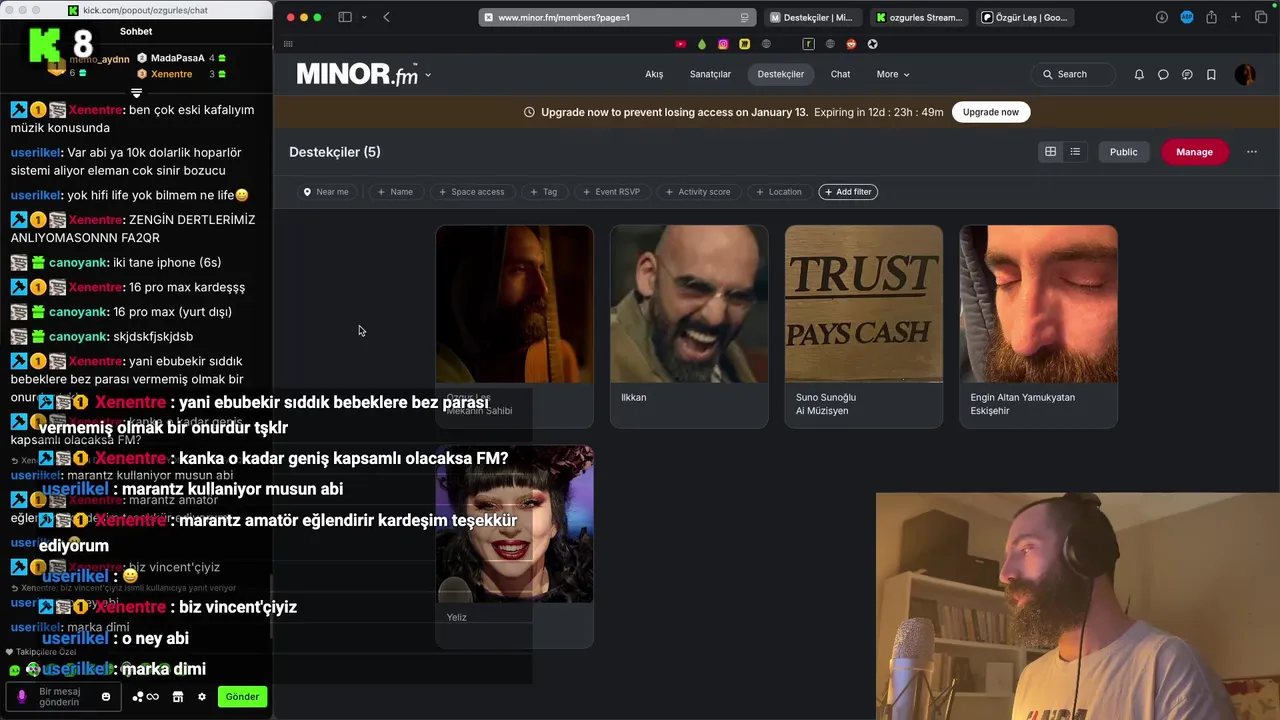The height and width of the screenshot is (720, 1280).
Task: Open the messages icon left of bookmark
Action: click(1187, 74)
